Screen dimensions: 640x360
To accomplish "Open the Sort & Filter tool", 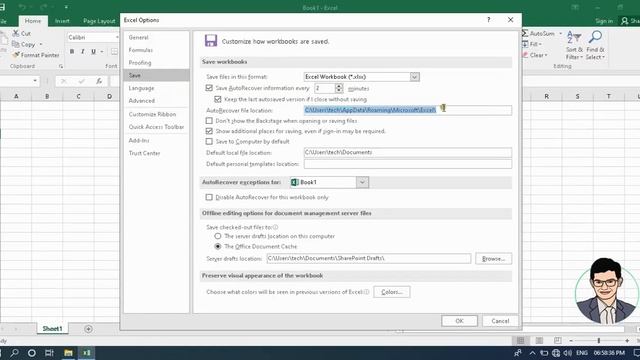I will (x=574, y=45).
